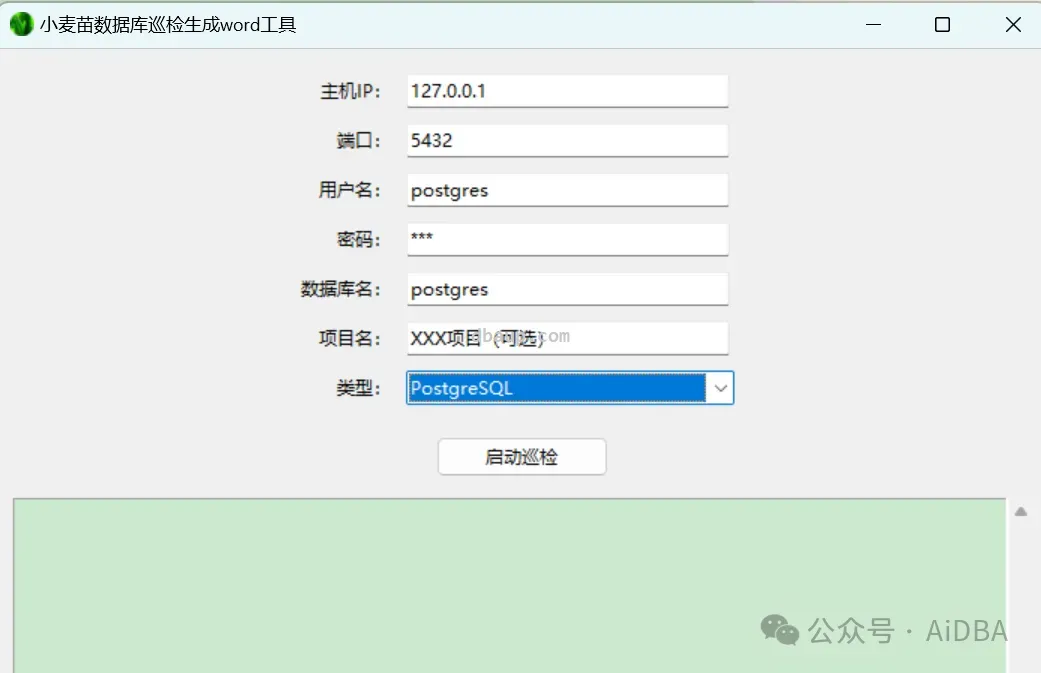Focus the 用户名 input field

click(568, 190)
